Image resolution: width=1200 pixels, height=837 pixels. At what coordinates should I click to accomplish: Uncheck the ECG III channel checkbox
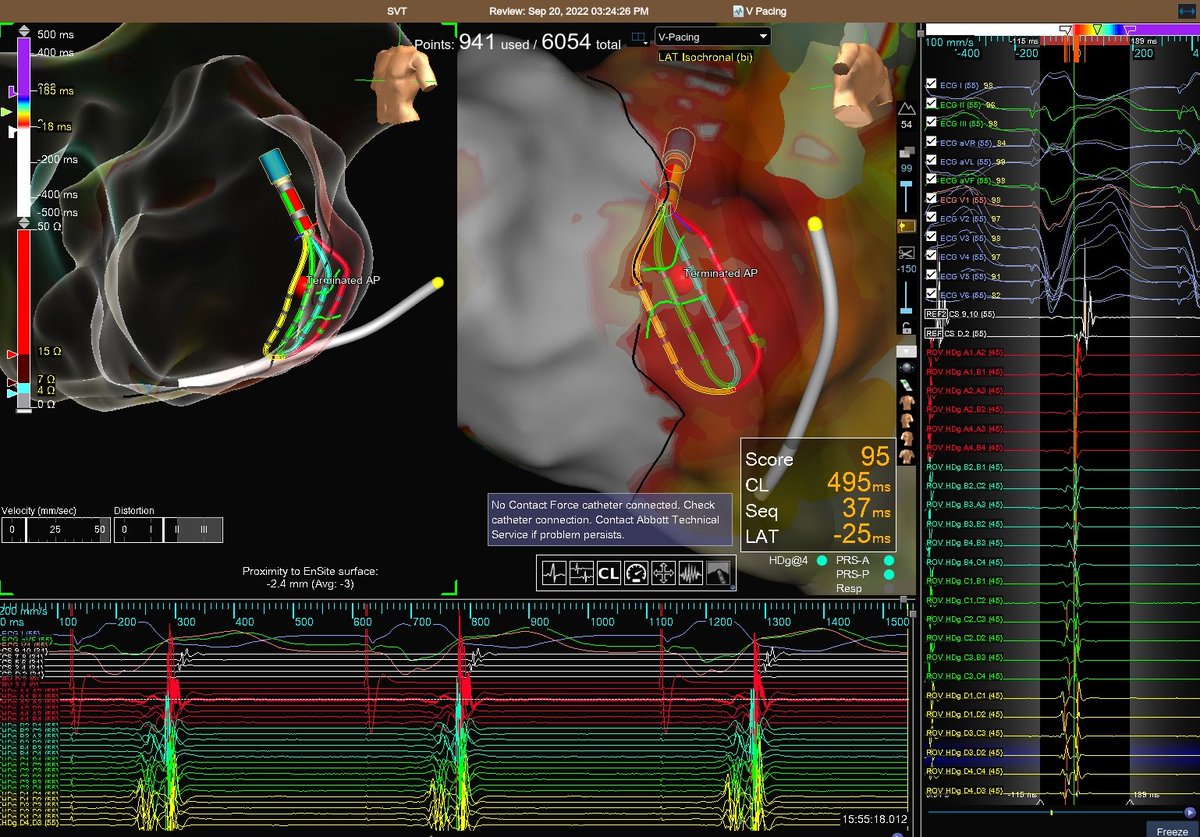(x=932, y=123)
